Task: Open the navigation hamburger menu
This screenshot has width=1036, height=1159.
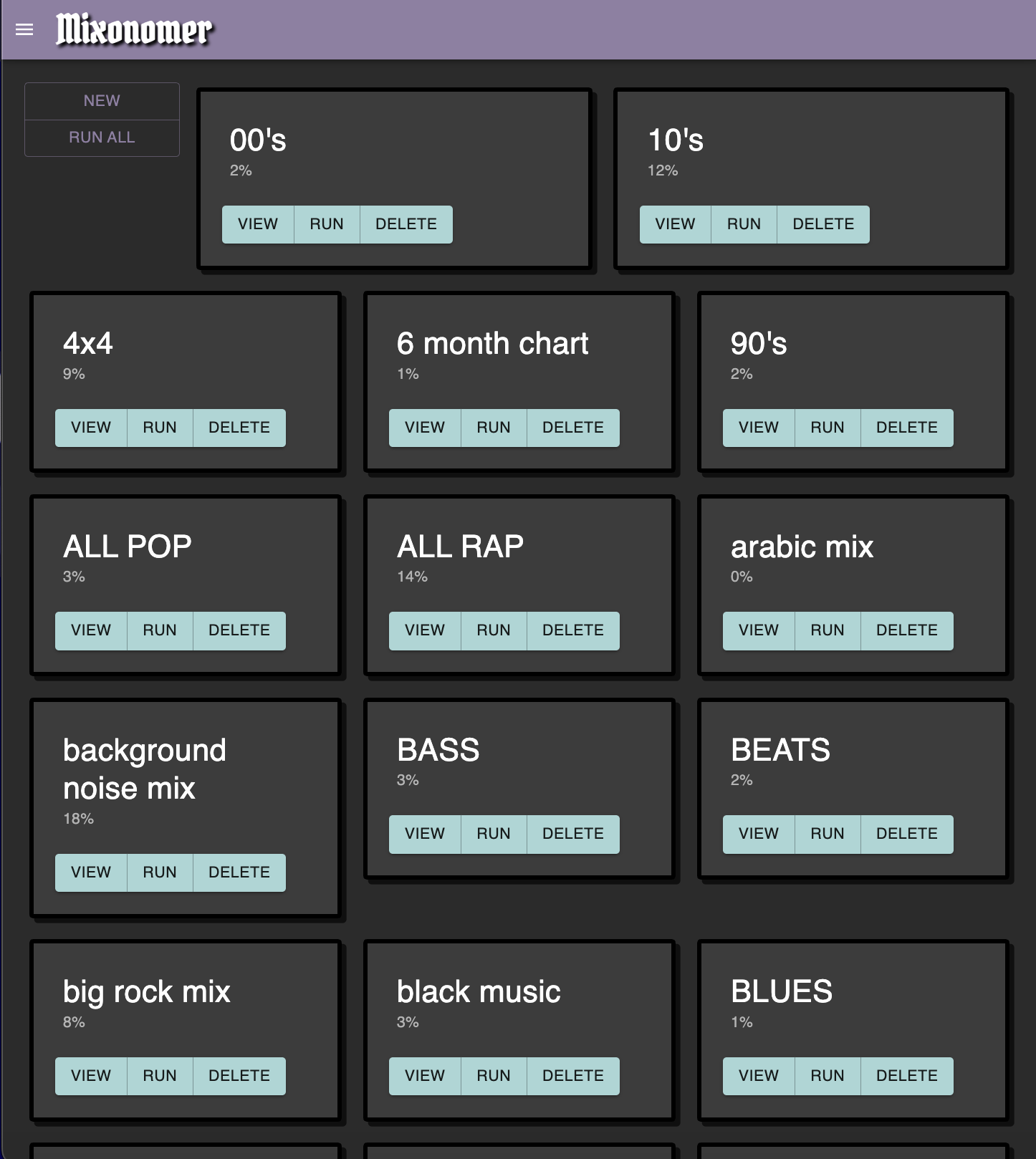Action: click(x=24, y=29)
